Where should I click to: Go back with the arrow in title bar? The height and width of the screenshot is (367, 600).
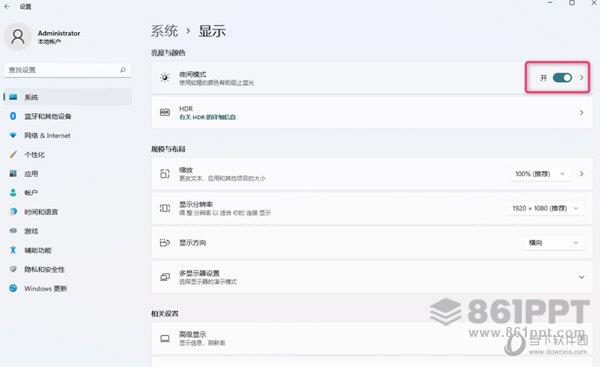tap(7, 7)
